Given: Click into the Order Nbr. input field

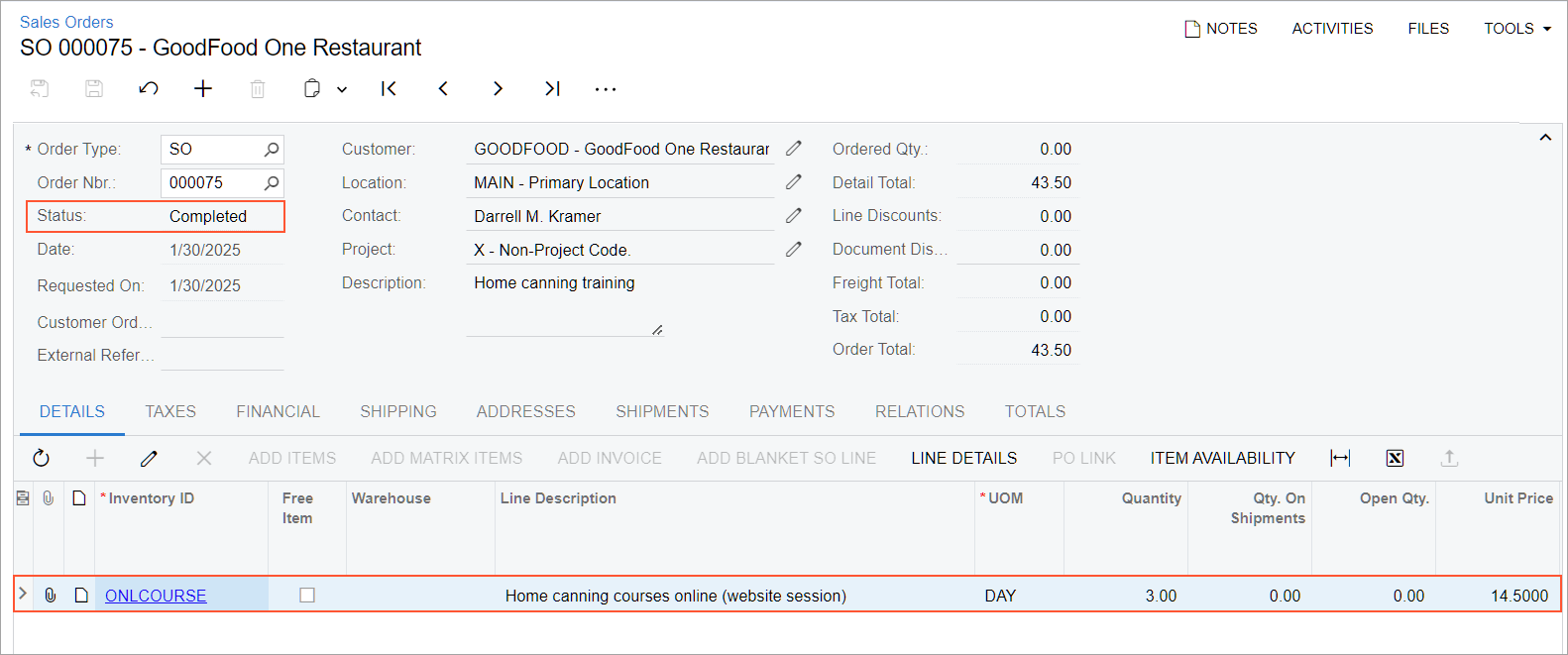Looking at the screenshot, I should click(x=212, y=182).
